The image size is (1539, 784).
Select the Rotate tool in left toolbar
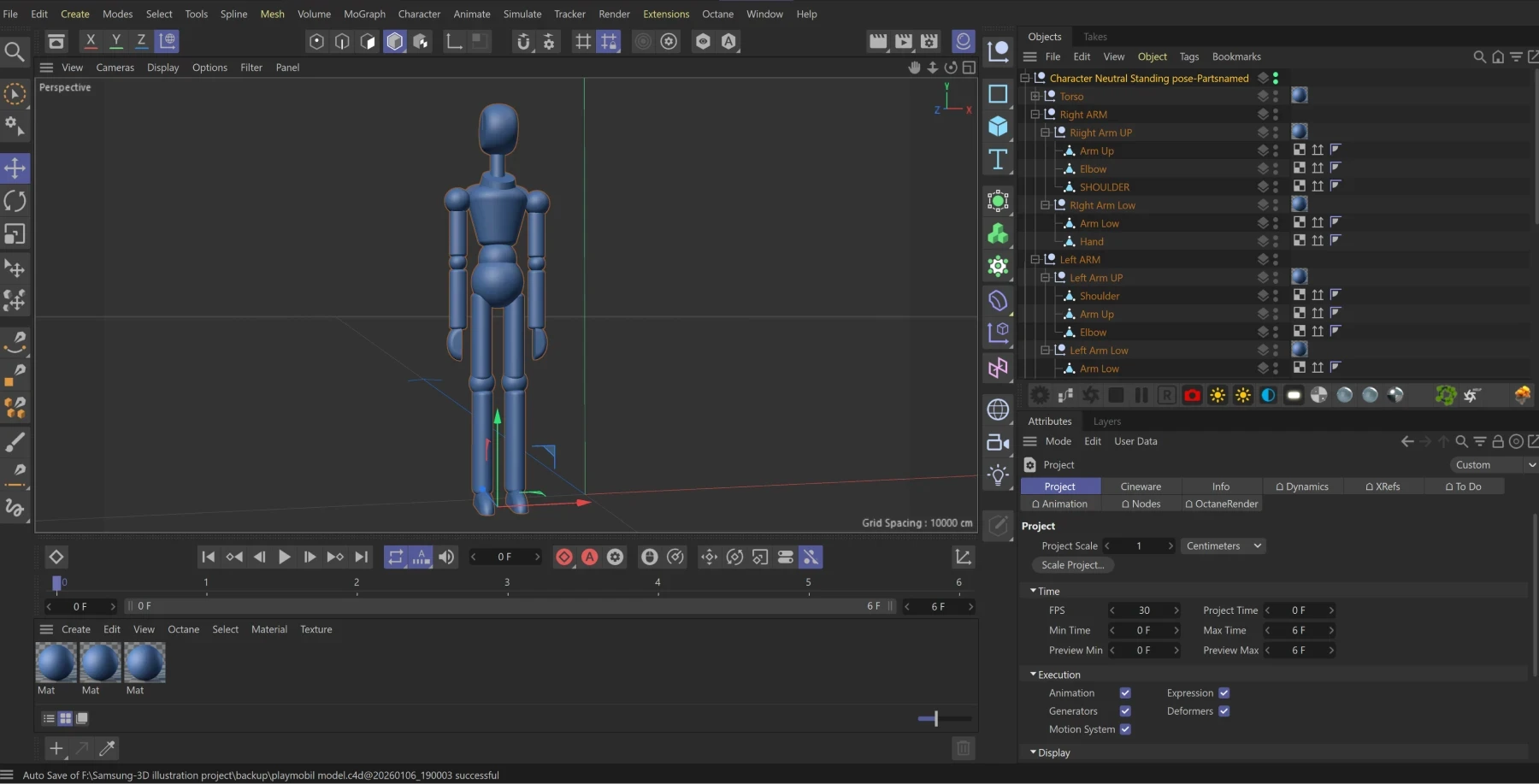(x=15, y=201)
